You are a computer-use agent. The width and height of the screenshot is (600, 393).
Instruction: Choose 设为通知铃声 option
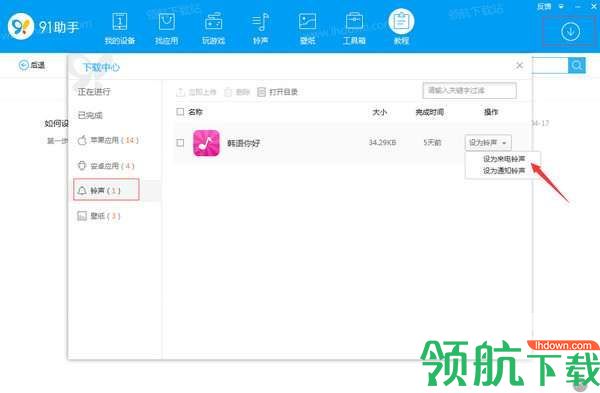[x=504, y=171]
